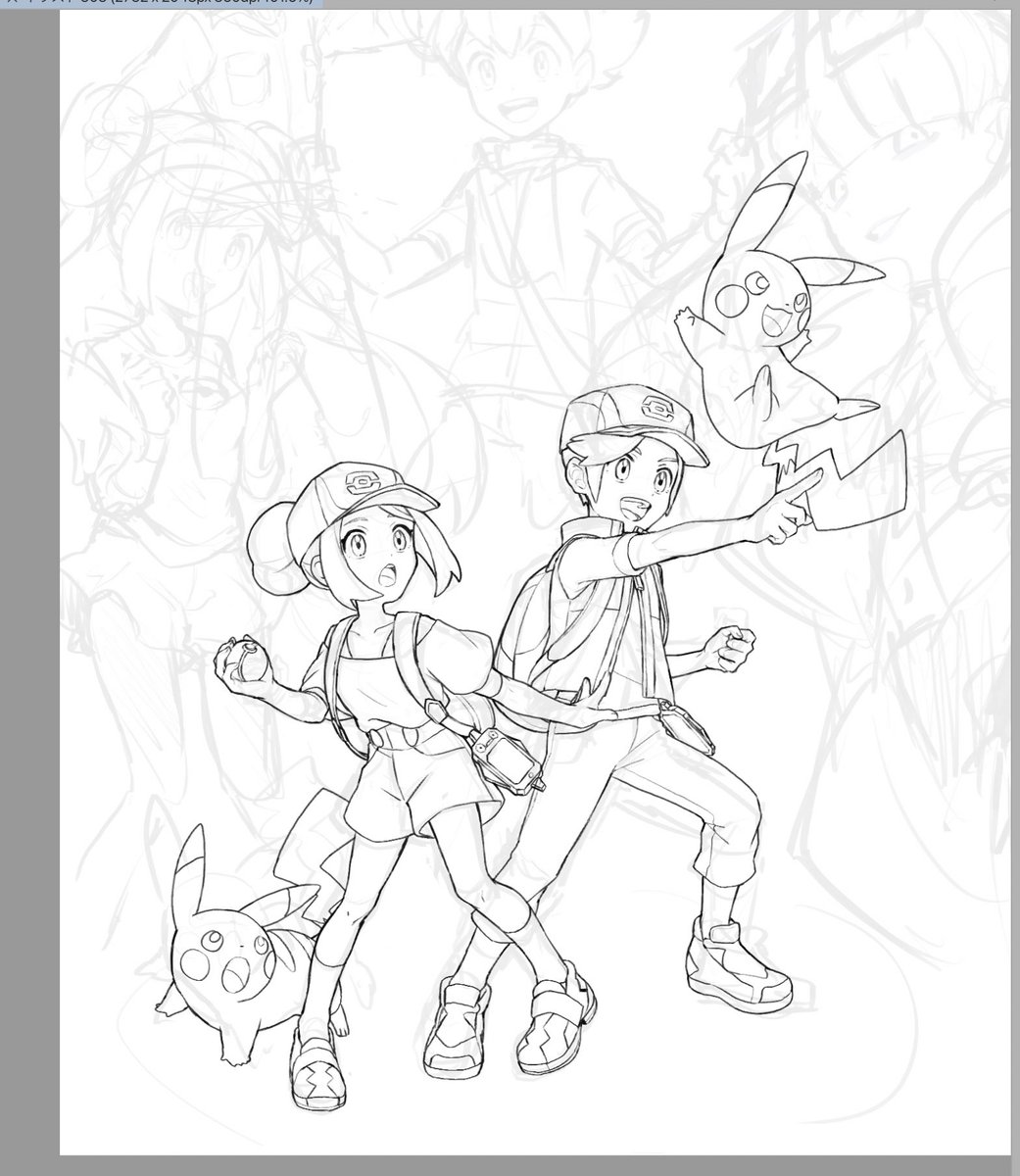Select the highlighted document tab above the canvas
The width and height of the screenshot is (1020, 1176).
click(162, 3)
